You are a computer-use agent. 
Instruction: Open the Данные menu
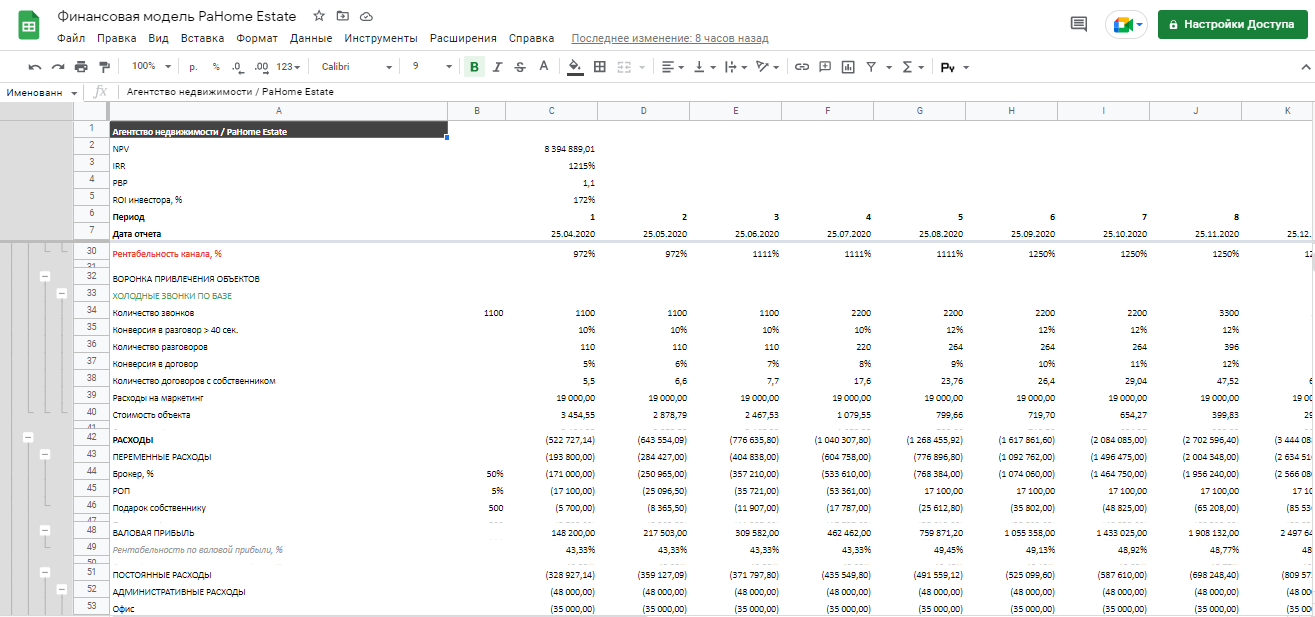(311, 38)
